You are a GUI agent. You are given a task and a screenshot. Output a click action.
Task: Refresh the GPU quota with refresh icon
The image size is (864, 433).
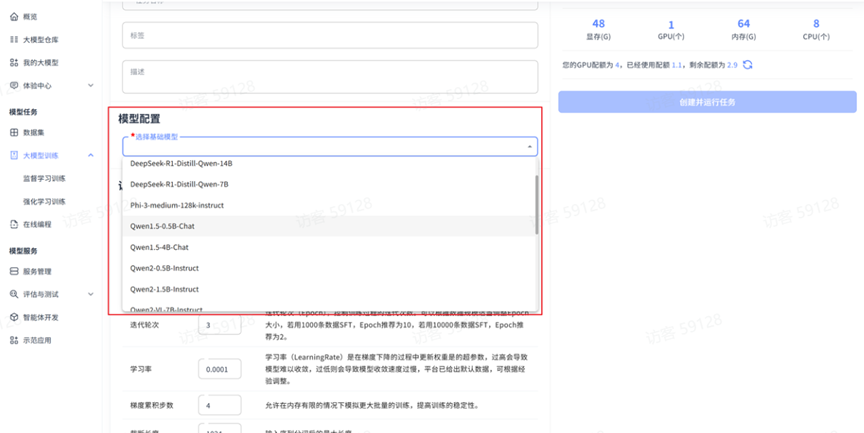pos(747,65)
